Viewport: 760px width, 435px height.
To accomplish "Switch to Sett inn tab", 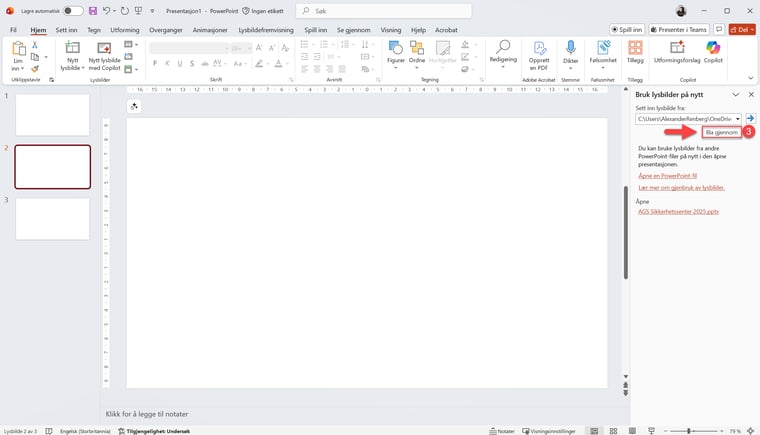I will [x=66, y=30].
